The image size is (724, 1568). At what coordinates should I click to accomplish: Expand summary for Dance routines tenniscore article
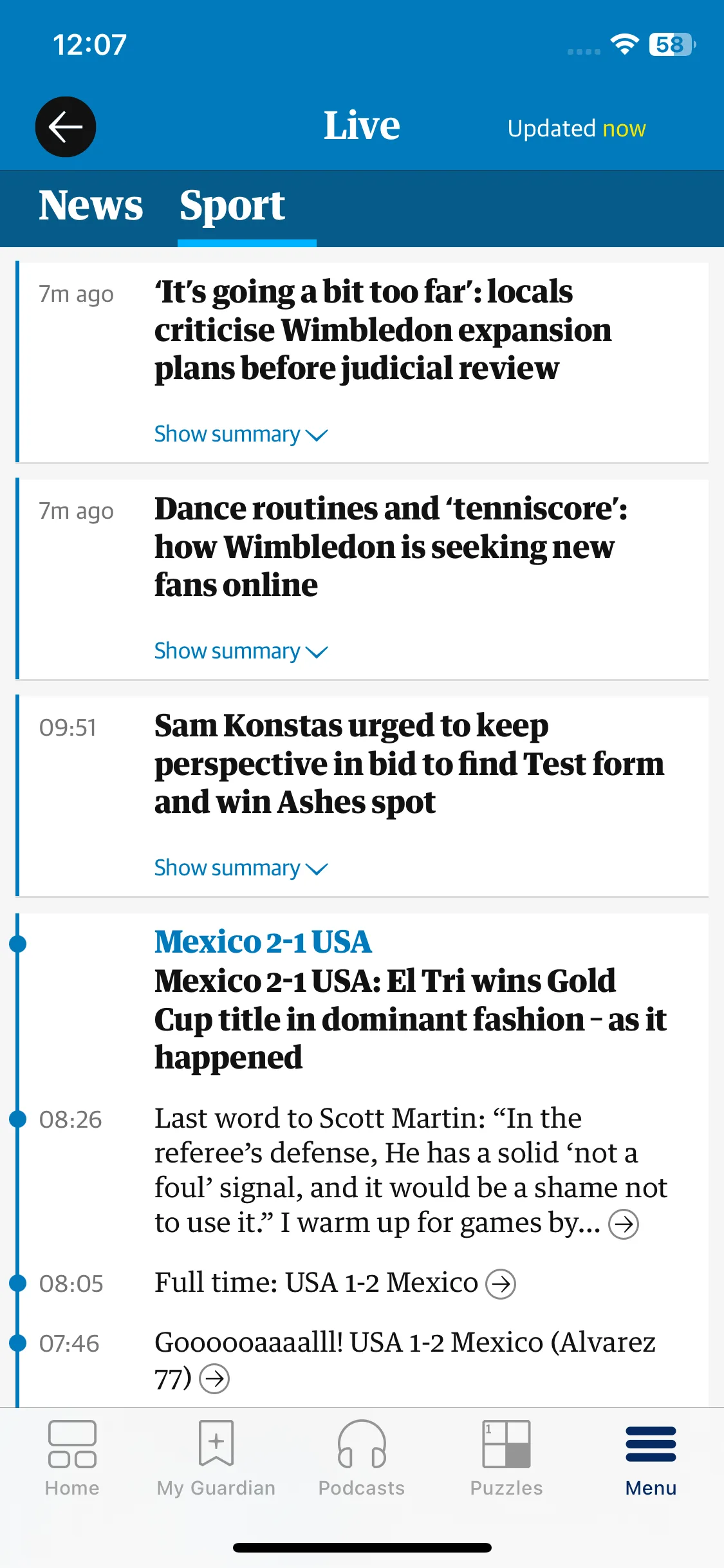point(241,651)
